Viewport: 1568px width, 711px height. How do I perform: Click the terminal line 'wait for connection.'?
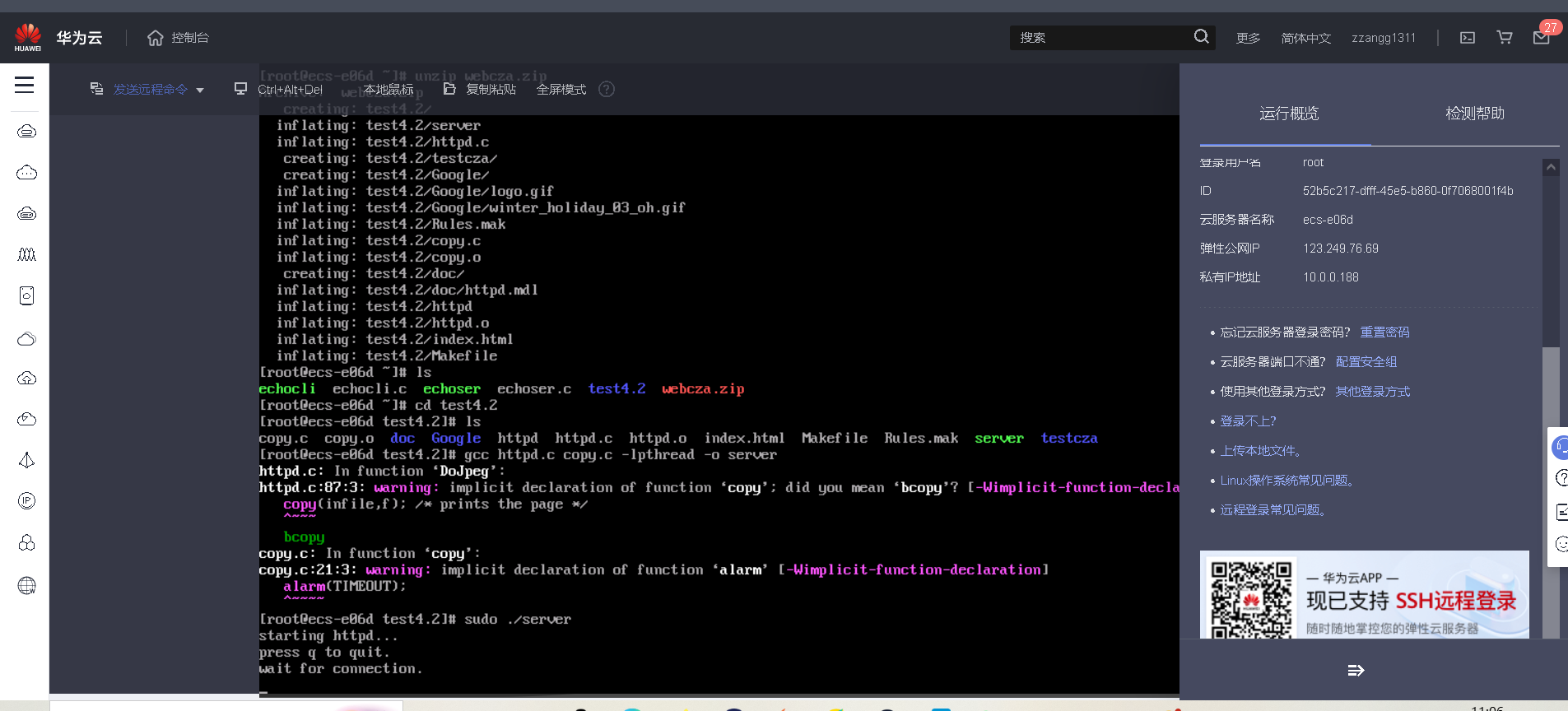click(x=341, y=669)
